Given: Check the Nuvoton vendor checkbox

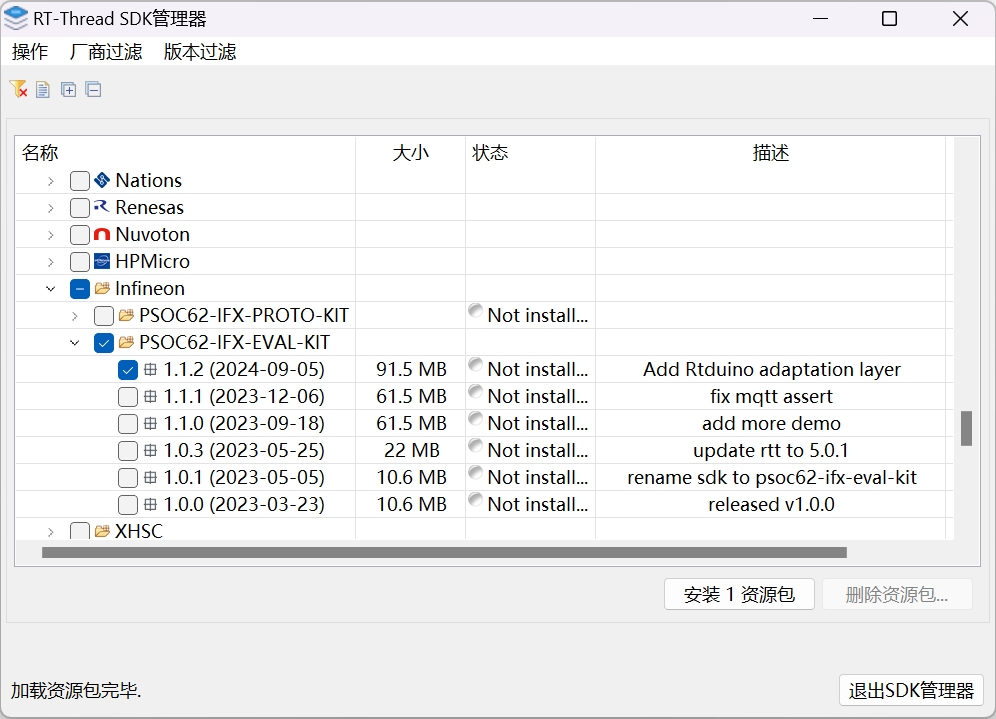Looking at the screenshot, I should pyautogui.click(x=79, y=235).
